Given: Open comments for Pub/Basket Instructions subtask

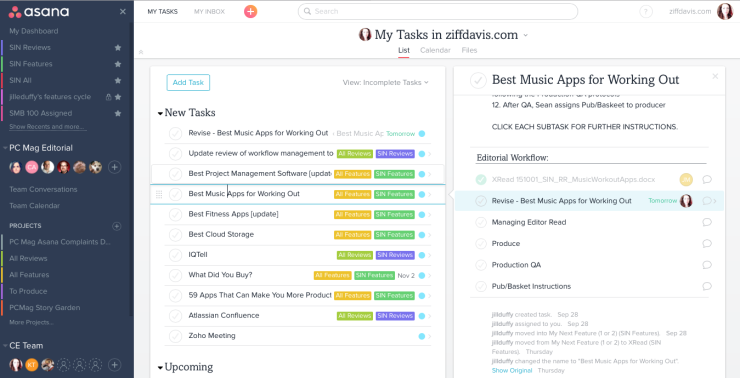Looking at the screenshot, I should pyautogui.click(x=706, y=286).
